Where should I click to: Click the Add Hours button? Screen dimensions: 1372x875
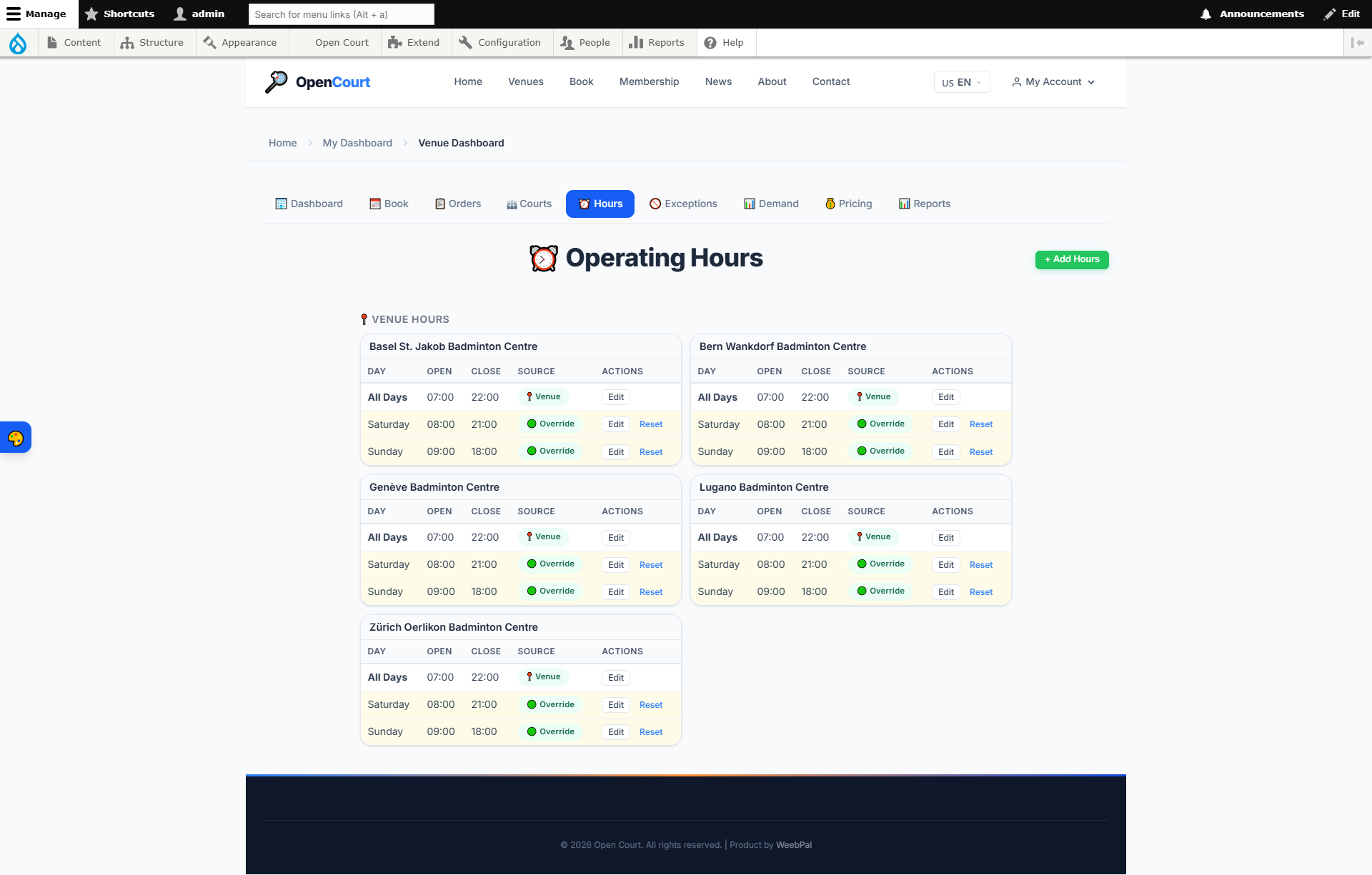pos(1071,259)
